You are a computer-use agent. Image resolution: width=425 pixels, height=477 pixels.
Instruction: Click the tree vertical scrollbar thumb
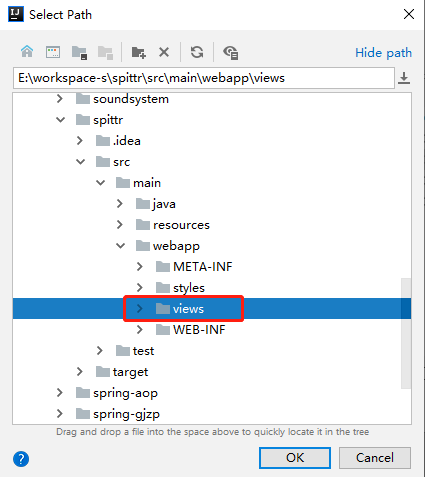406,333
